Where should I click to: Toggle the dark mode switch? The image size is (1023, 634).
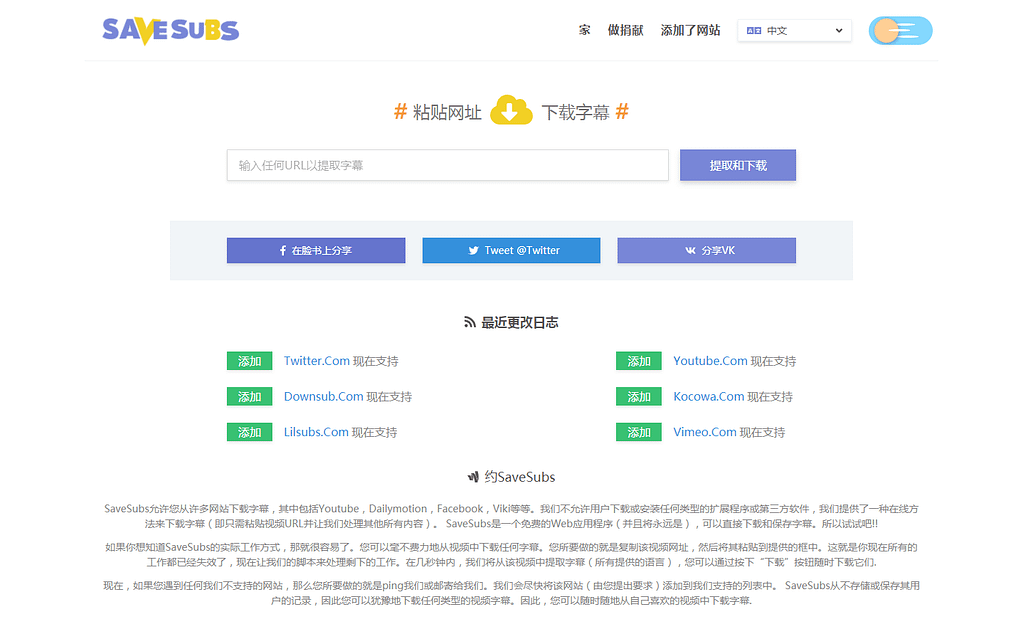(x=900, y=31)
